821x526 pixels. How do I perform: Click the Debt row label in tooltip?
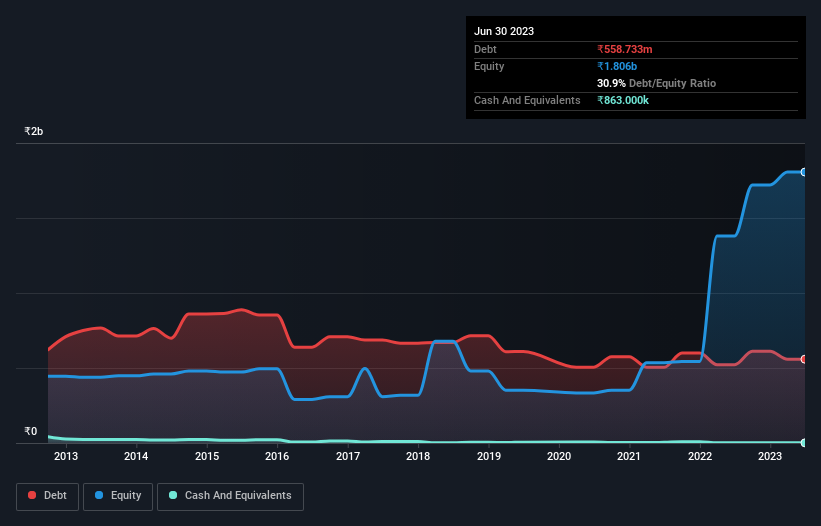(x=485, y=49)
